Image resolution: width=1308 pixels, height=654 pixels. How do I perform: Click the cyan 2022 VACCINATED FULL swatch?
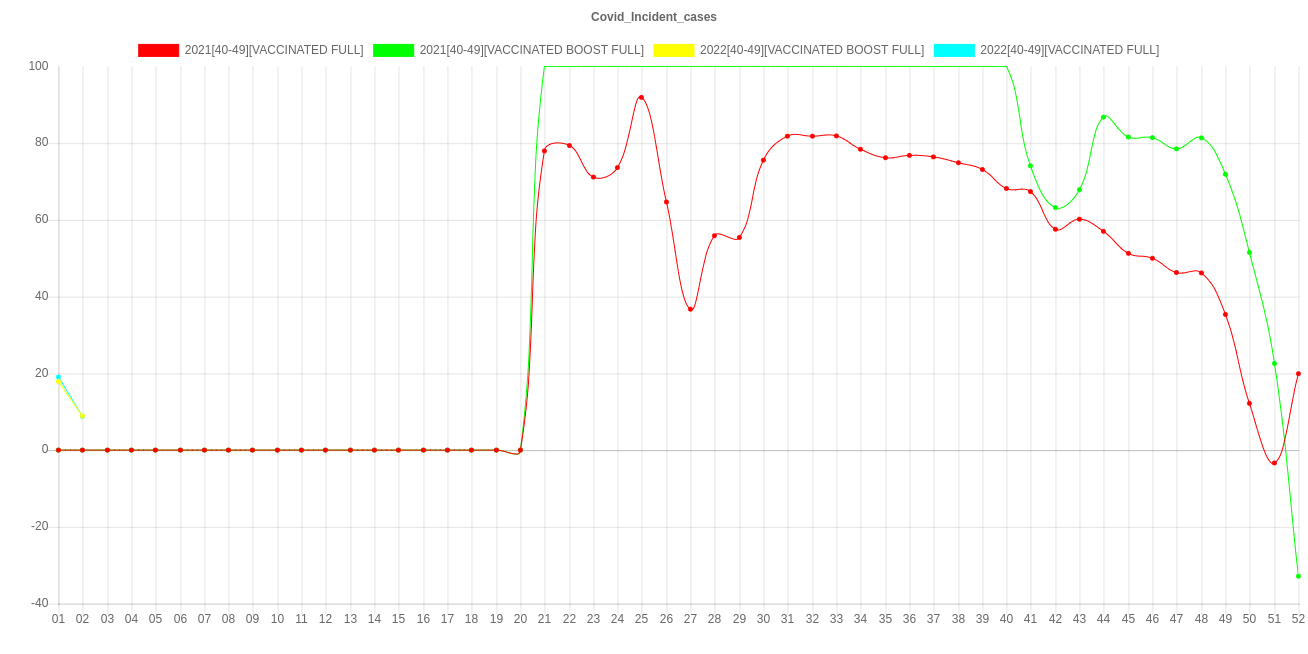point(953,50)
